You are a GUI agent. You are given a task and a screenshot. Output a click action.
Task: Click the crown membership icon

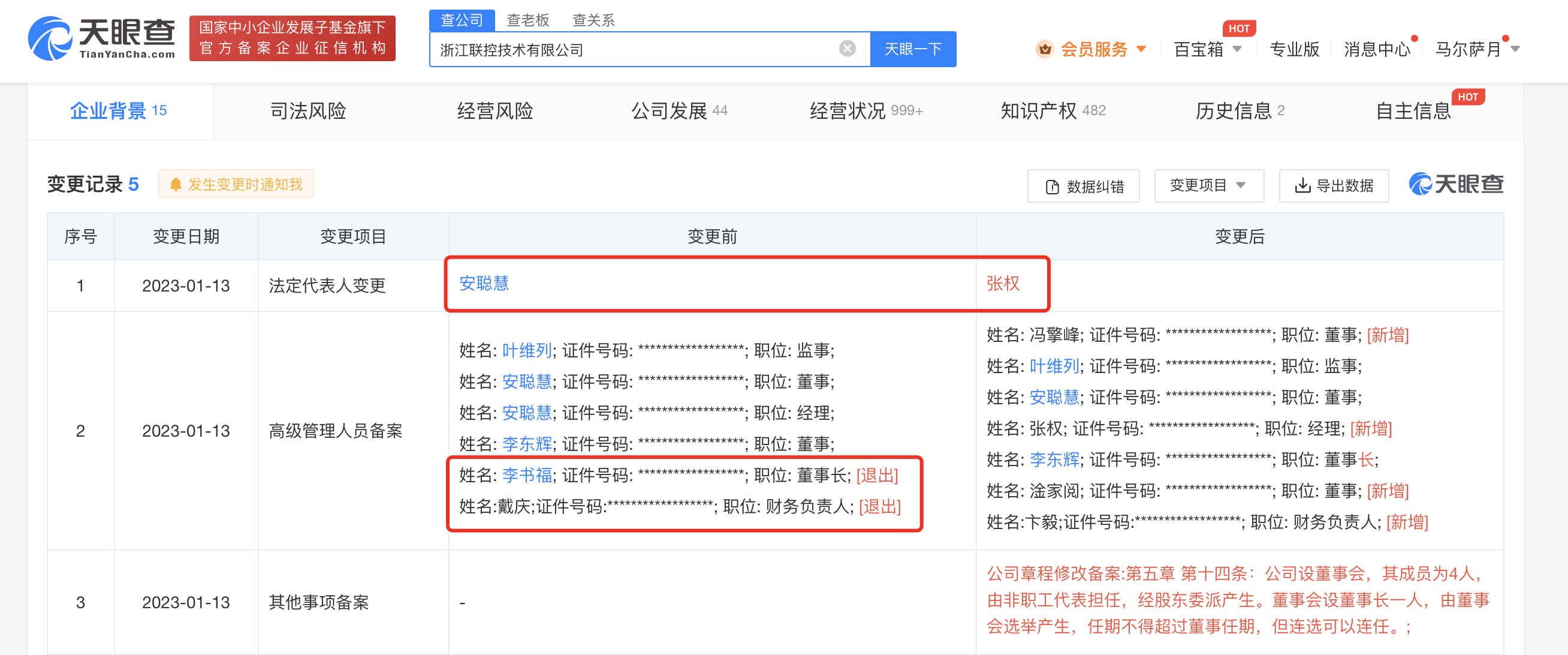point(1045,49)
